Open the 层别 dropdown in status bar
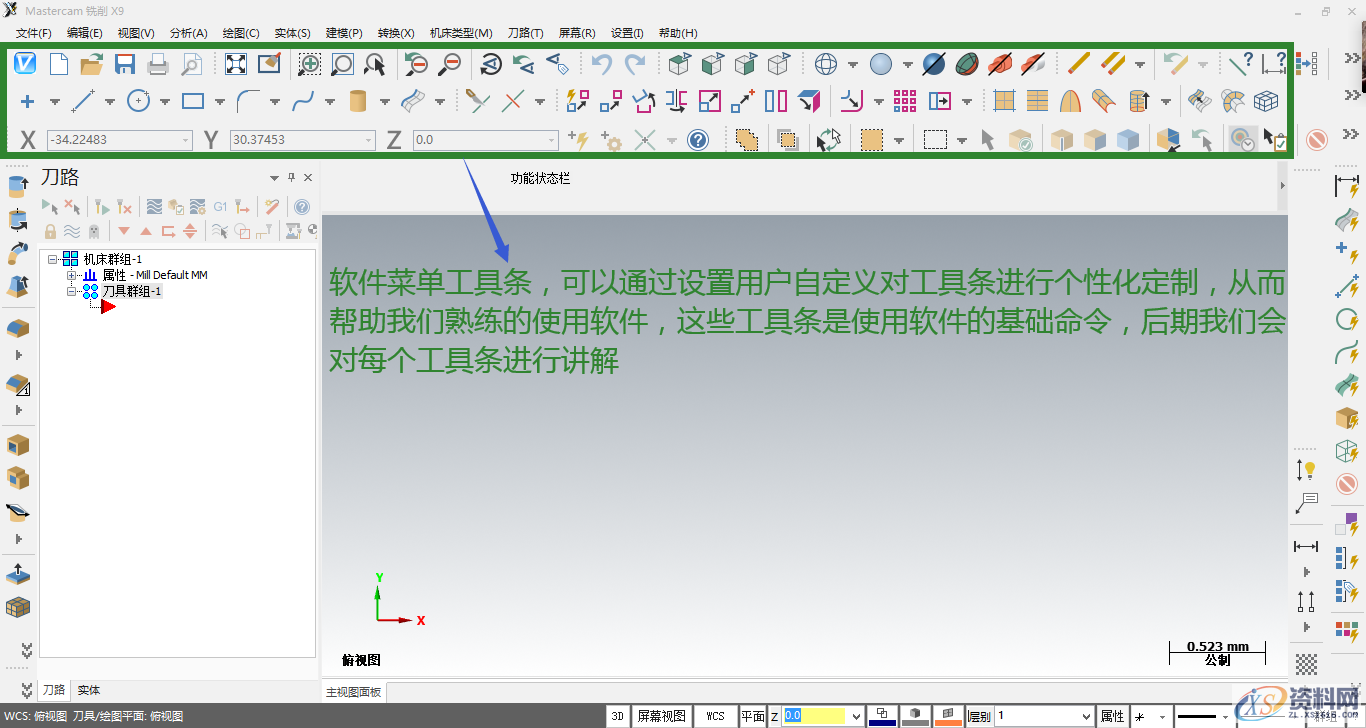Image resolution: width=1366 pixels, height=728 pixels. (1087, 716)
